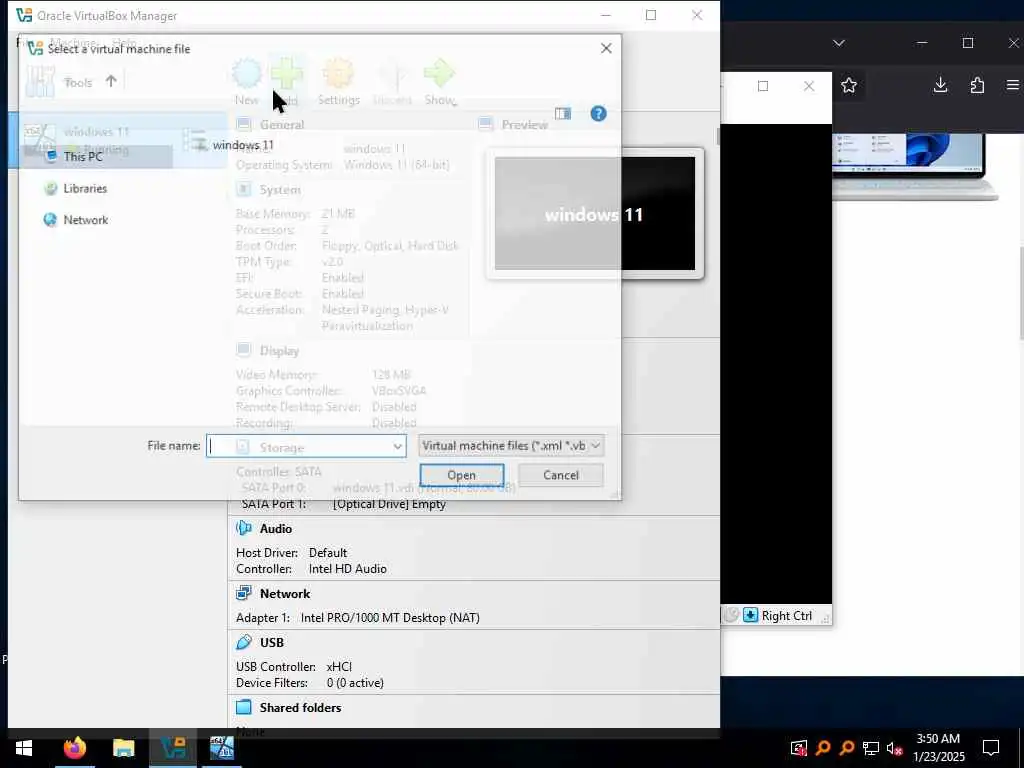The height and width of the screenshot is (768, 1024).
Task: Select Network in navigation pane
Action: [85, 220]
